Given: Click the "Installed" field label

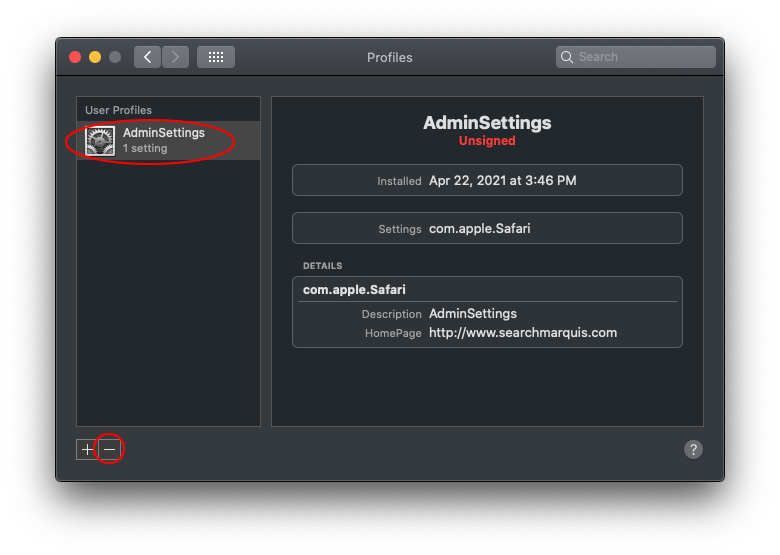Looking at the screenshot, I should [399, 181].
